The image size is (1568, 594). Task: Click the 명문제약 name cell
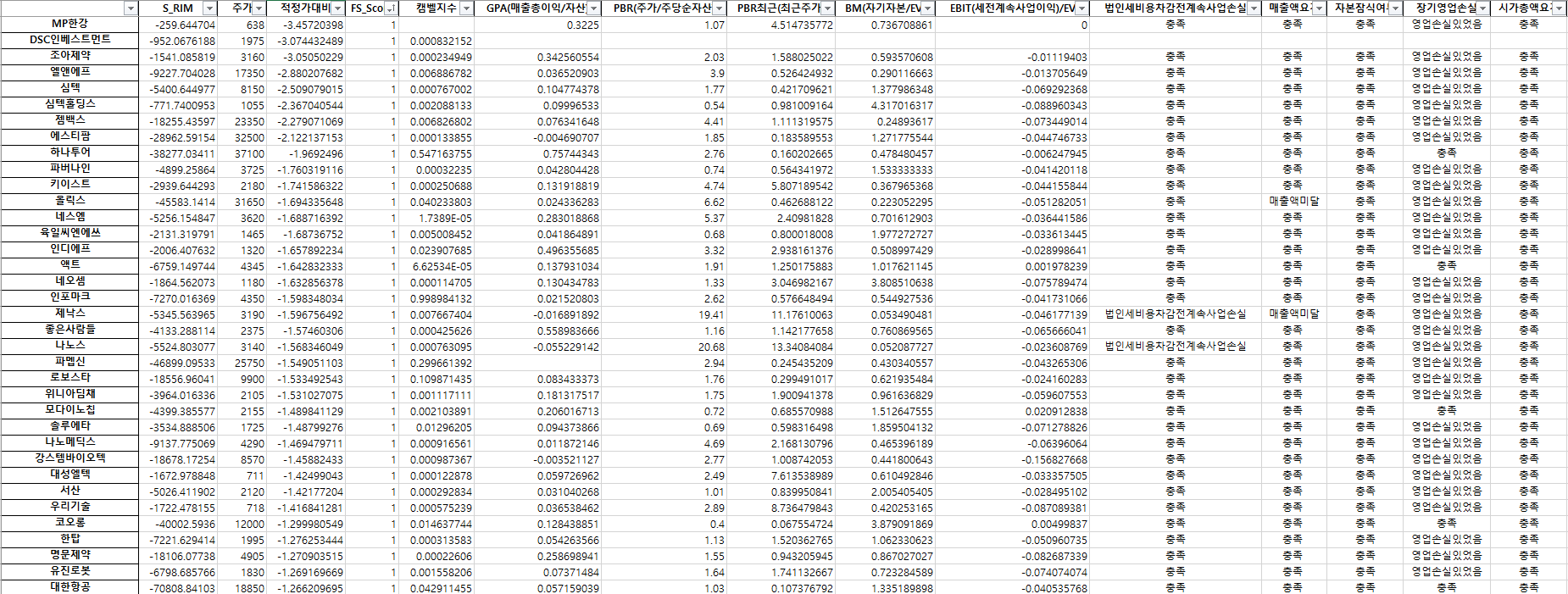(70, 556)
